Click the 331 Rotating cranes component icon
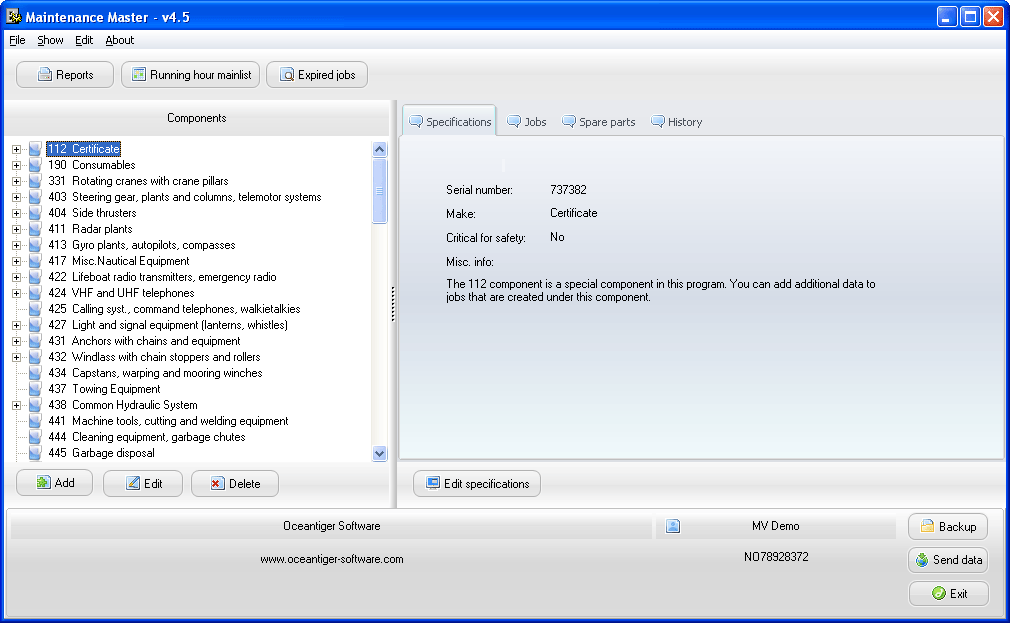The image size is (1010, 623). [x=35, y=181]
